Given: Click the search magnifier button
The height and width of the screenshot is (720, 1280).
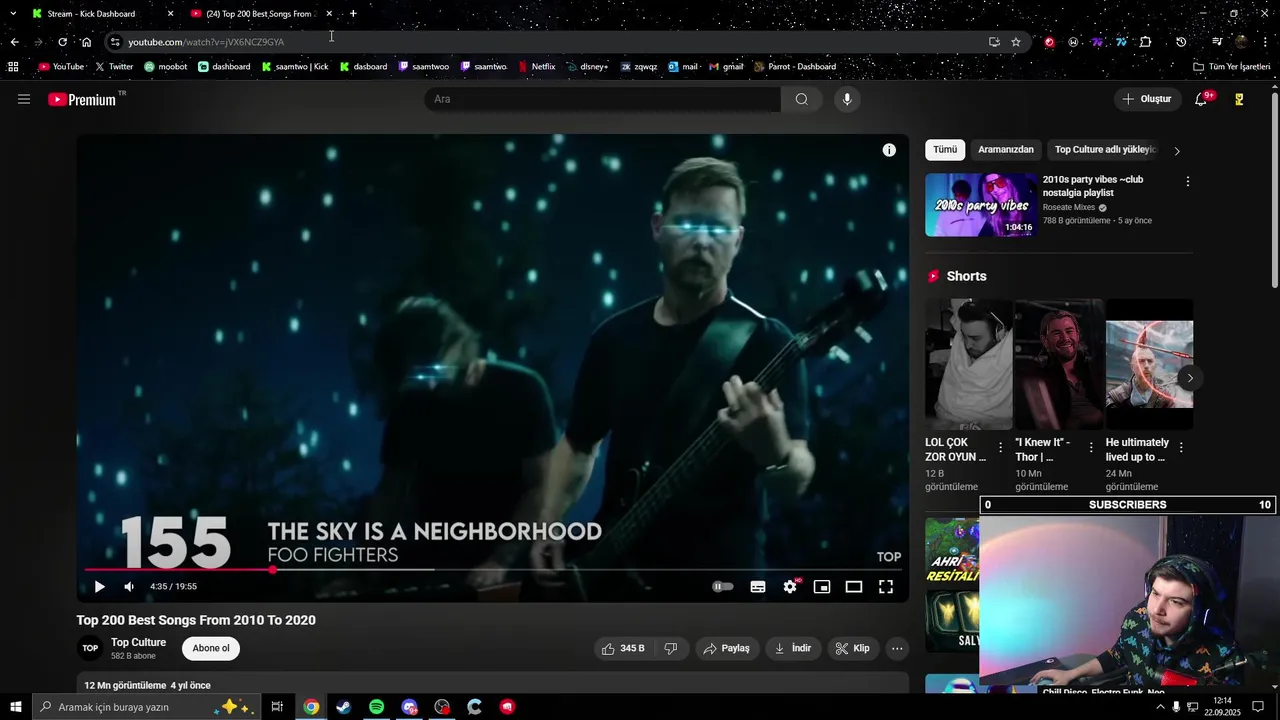Looking at the screenshot, I should 802,99.
